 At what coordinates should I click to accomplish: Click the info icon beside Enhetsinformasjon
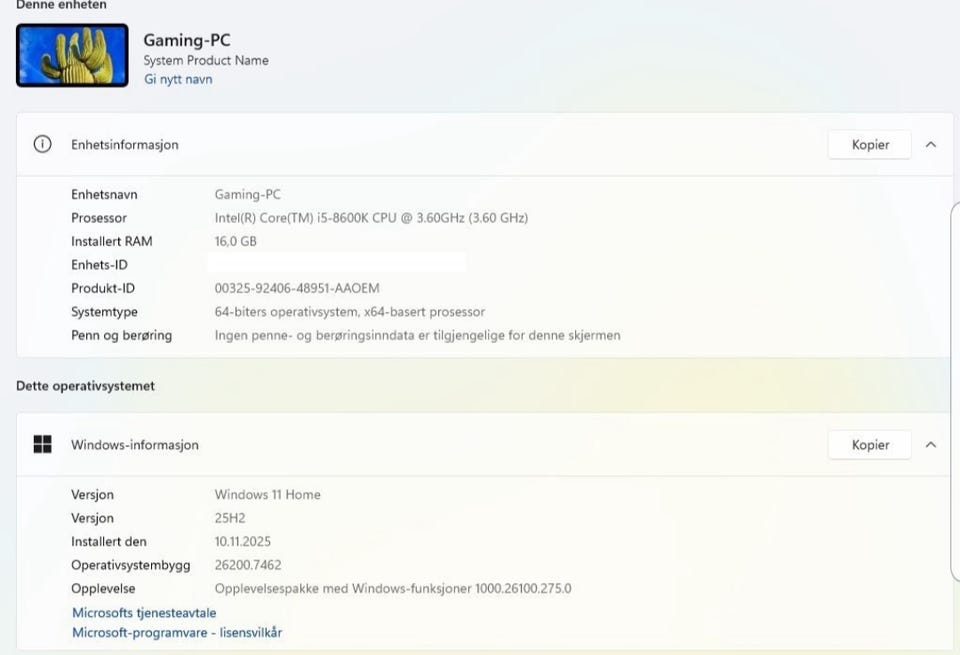coord(42,144)
